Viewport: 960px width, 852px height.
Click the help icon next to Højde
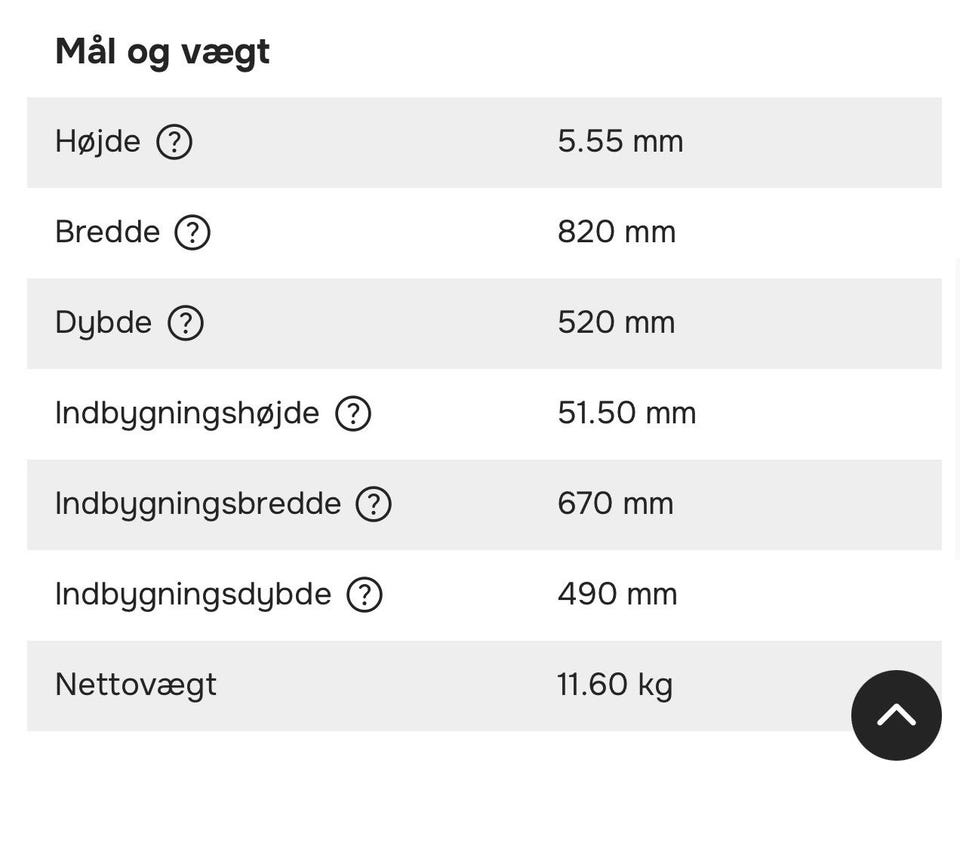174,142
